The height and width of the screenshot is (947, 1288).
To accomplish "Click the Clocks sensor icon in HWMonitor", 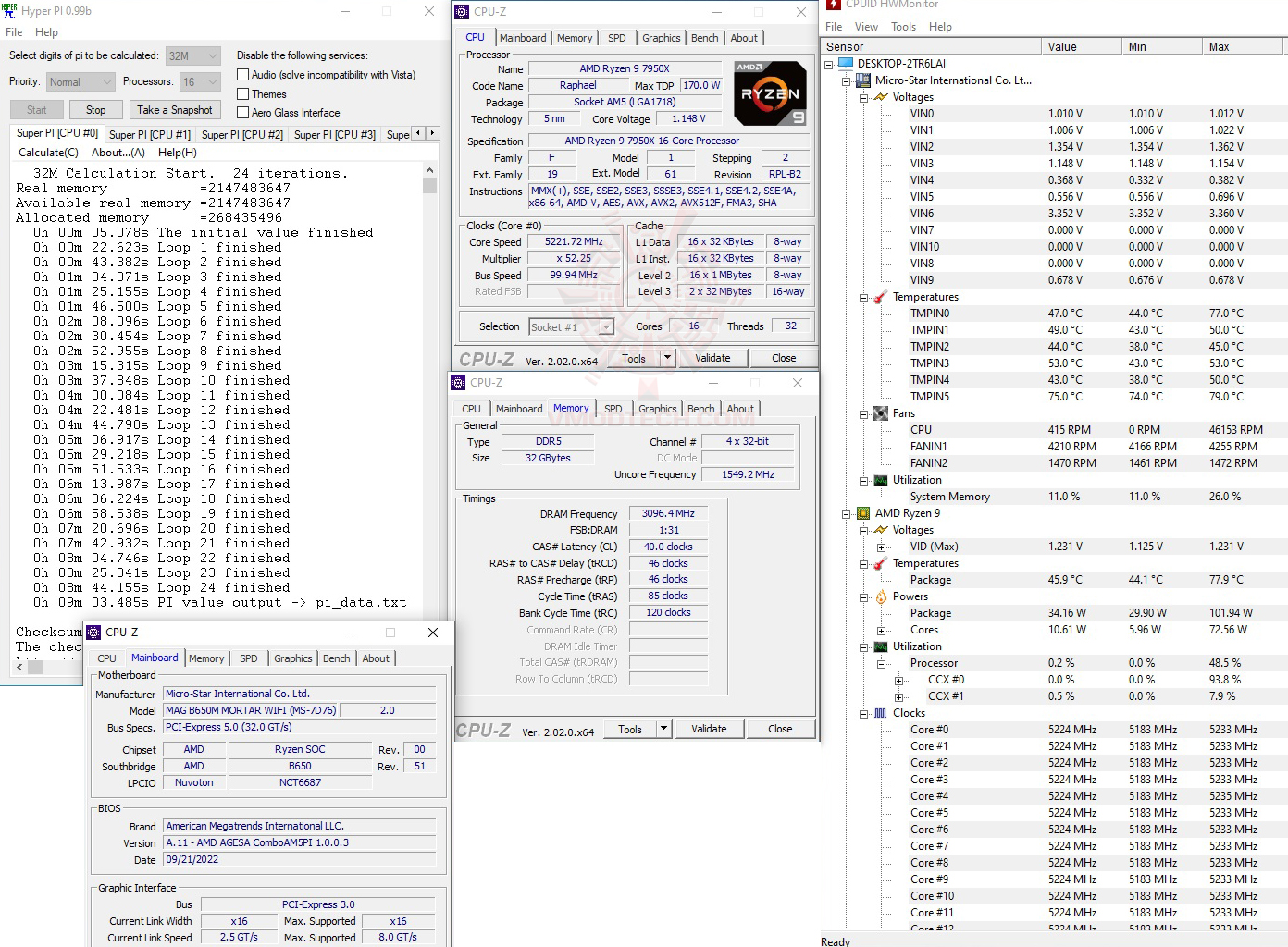I will coord(879,713).
